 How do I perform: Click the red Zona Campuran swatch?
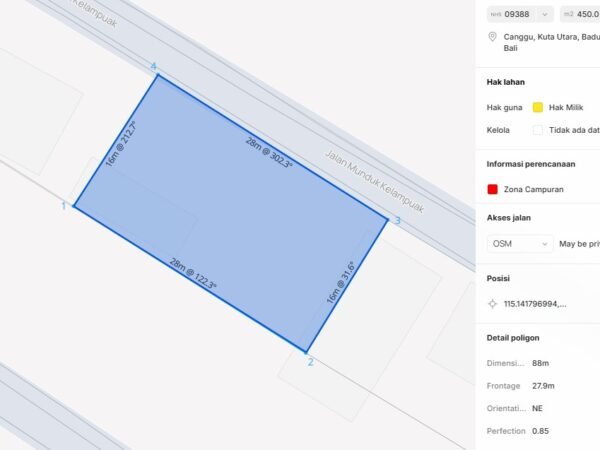point(492,189)
